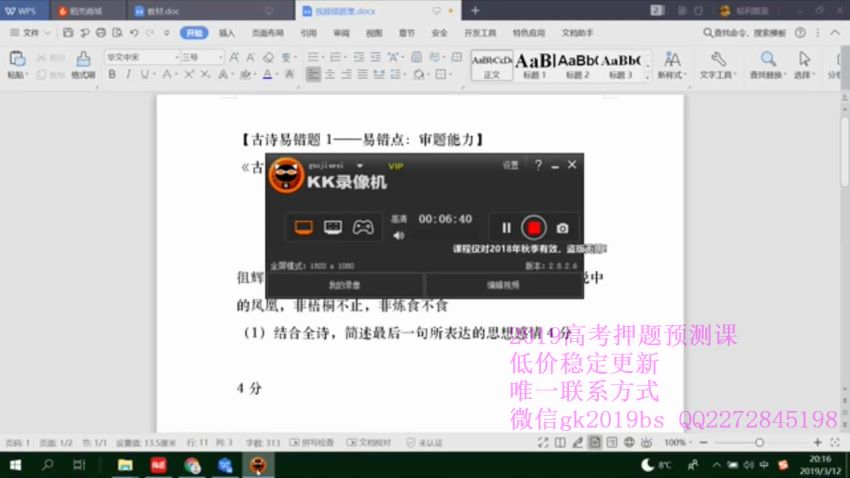Stop recording with the red button

pos(533,228)
